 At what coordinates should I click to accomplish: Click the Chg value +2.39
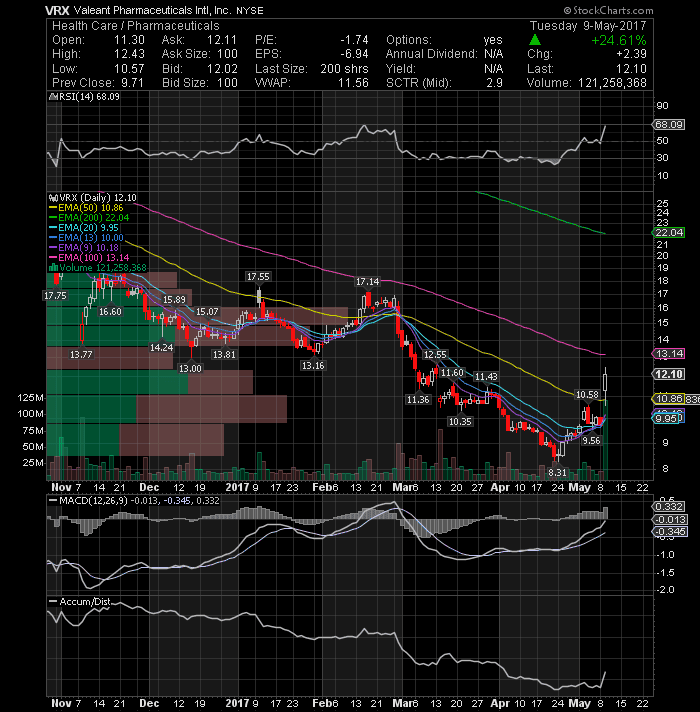click(631, 54)
